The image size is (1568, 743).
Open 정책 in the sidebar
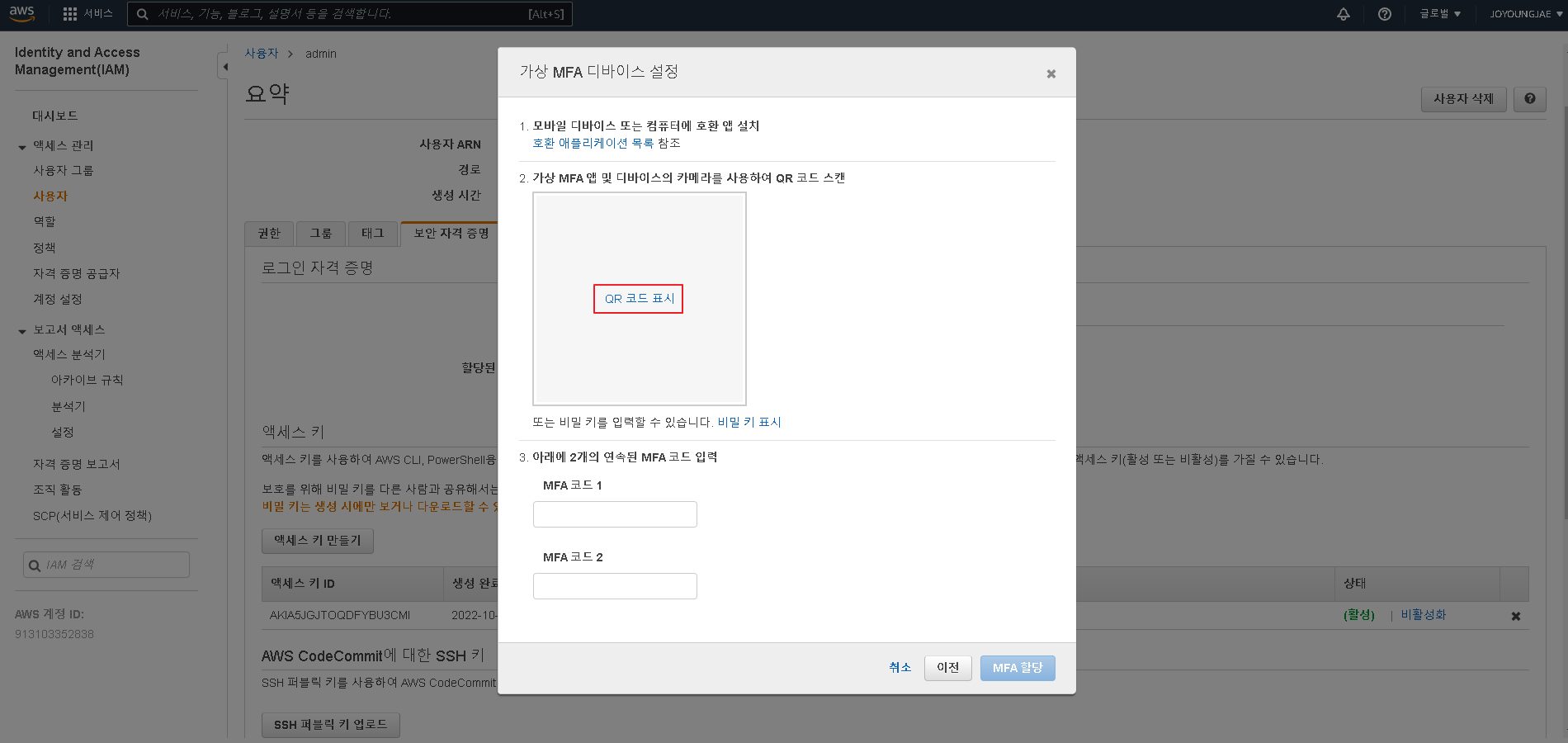pyautogui.click(x=45, y=248)
